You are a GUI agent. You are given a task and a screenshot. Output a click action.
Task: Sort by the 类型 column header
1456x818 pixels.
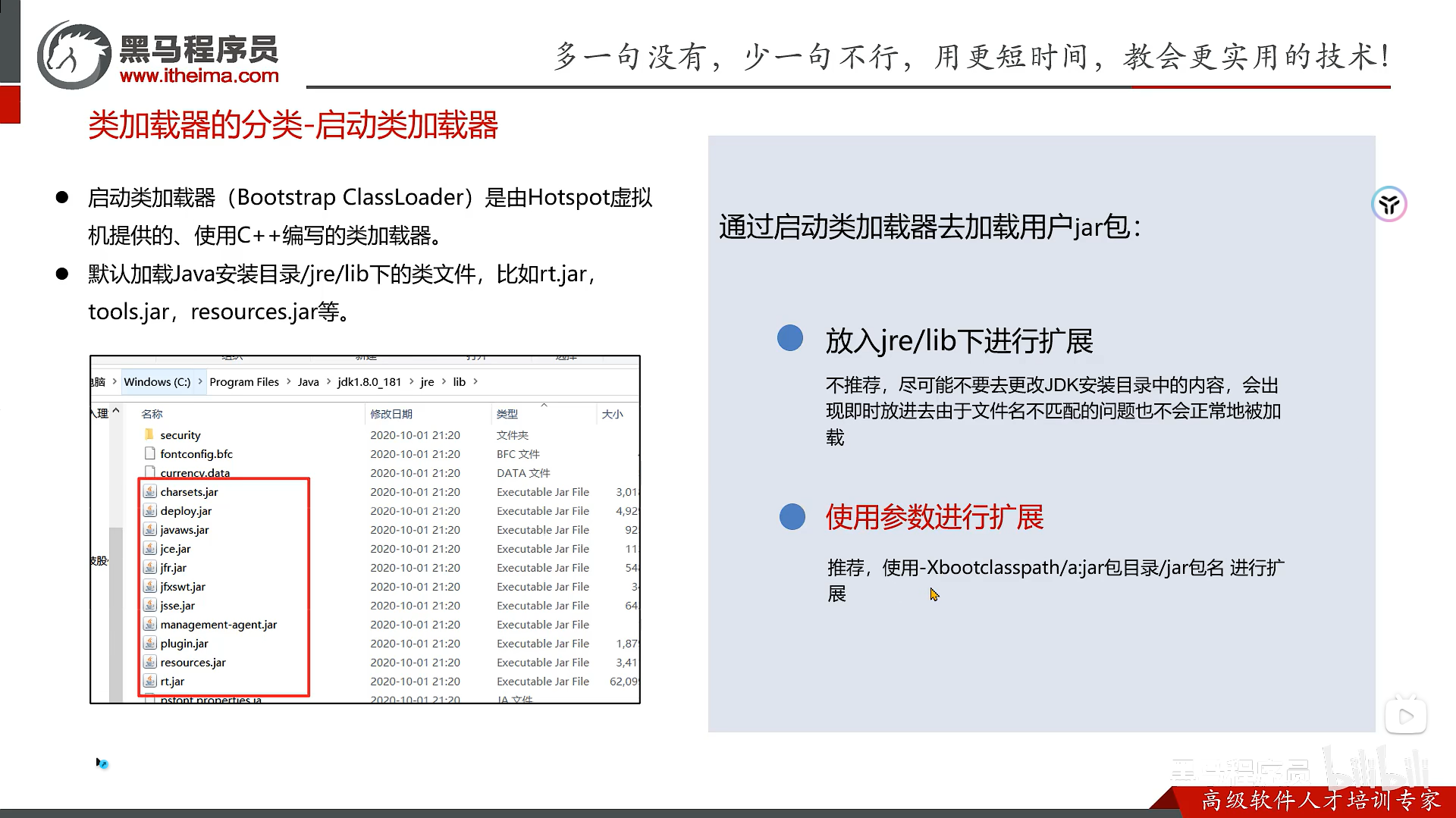507,414
